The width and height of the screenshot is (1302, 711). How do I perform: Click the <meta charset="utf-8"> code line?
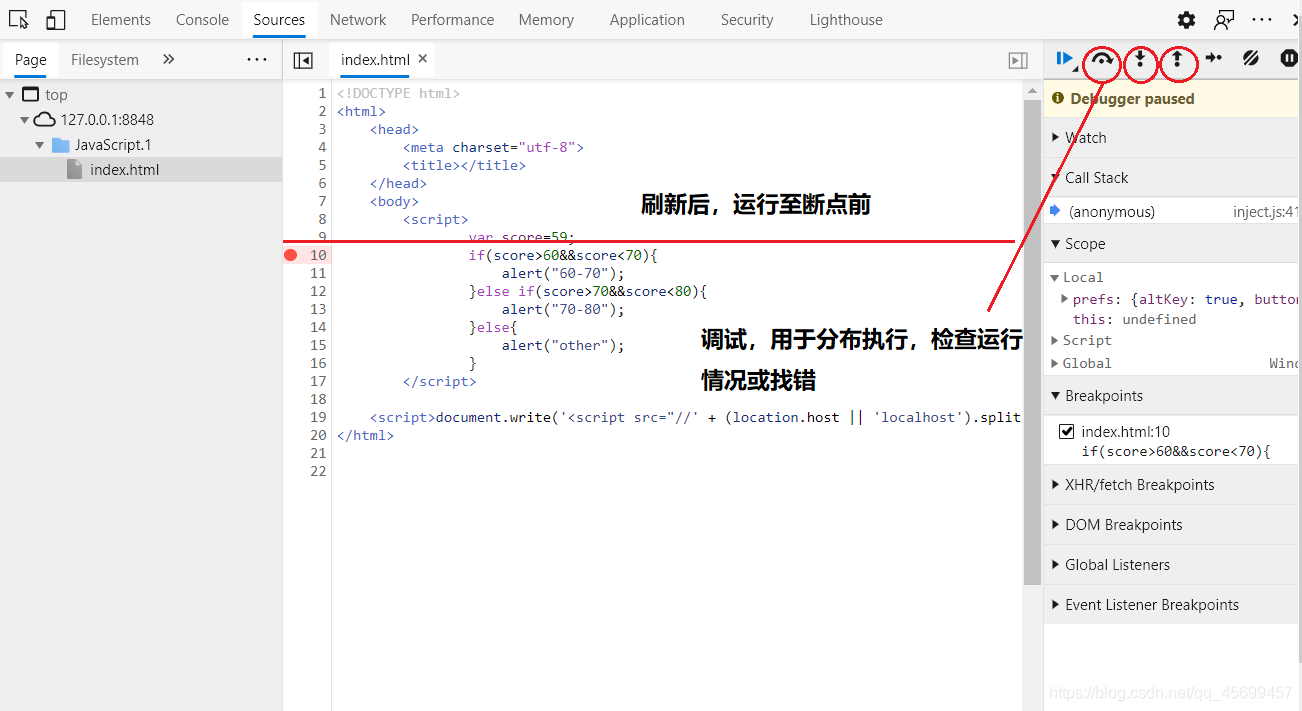point(493,147)
